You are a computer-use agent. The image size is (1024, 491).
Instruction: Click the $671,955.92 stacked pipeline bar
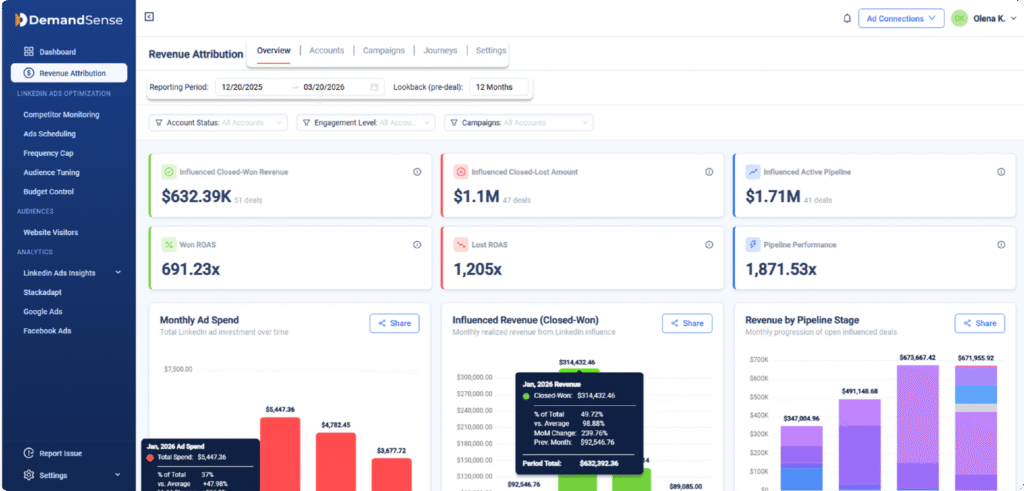point(976,428)
